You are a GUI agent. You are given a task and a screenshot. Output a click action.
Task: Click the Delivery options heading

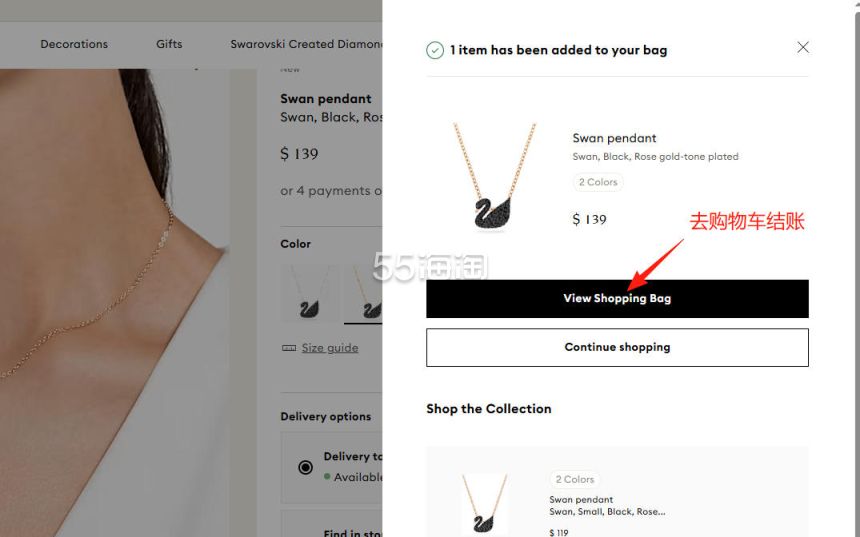click(x=325, y=416)
